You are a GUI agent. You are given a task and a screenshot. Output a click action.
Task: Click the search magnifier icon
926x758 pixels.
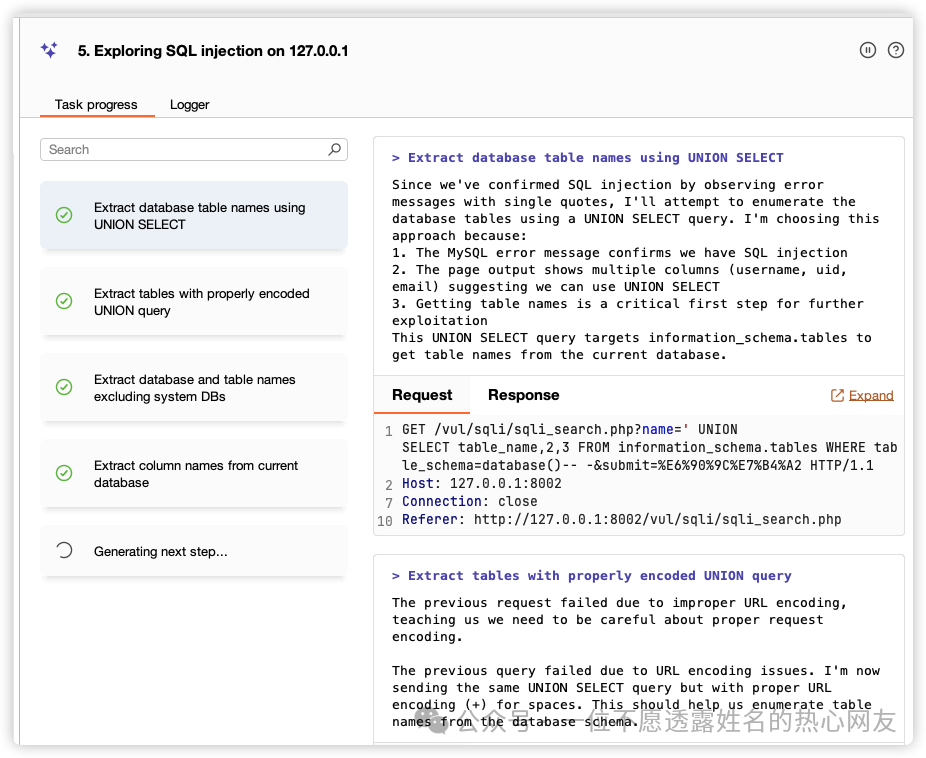[x=334, y=149]
